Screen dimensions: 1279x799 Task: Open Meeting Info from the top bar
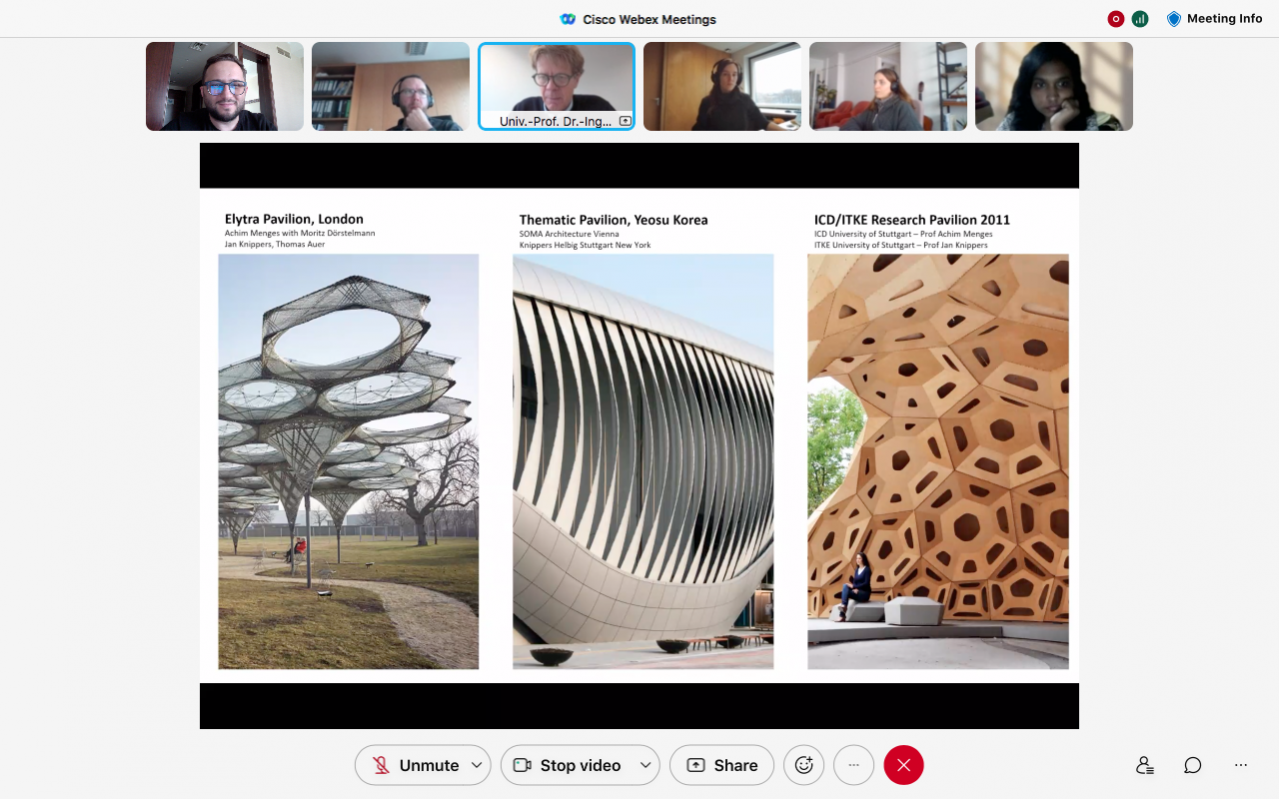[x=1214, y=18]
